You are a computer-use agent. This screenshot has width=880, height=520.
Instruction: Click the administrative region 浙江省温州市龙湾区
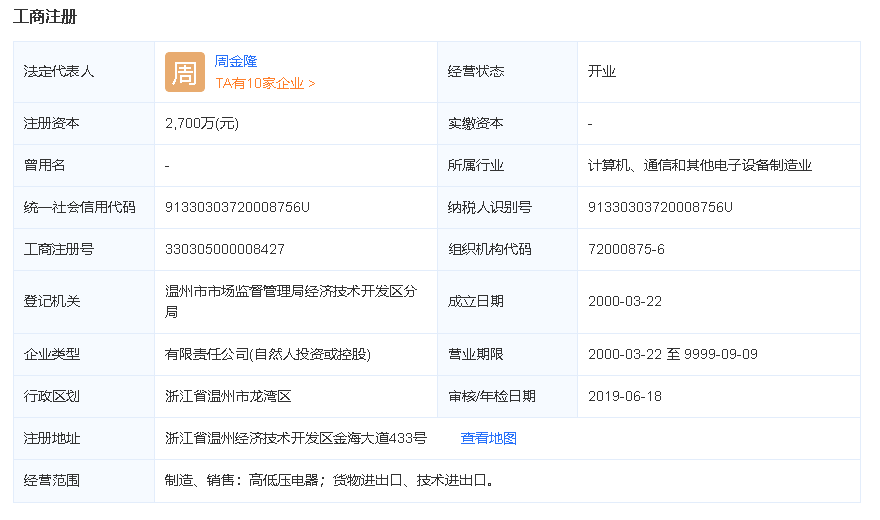click(x=228, y=396)
